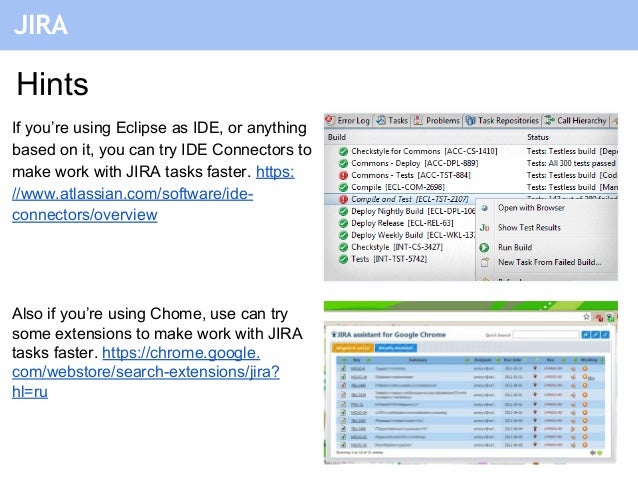
Task: Click the Call Hierarchy tab's tree icon
Action: 549,120
